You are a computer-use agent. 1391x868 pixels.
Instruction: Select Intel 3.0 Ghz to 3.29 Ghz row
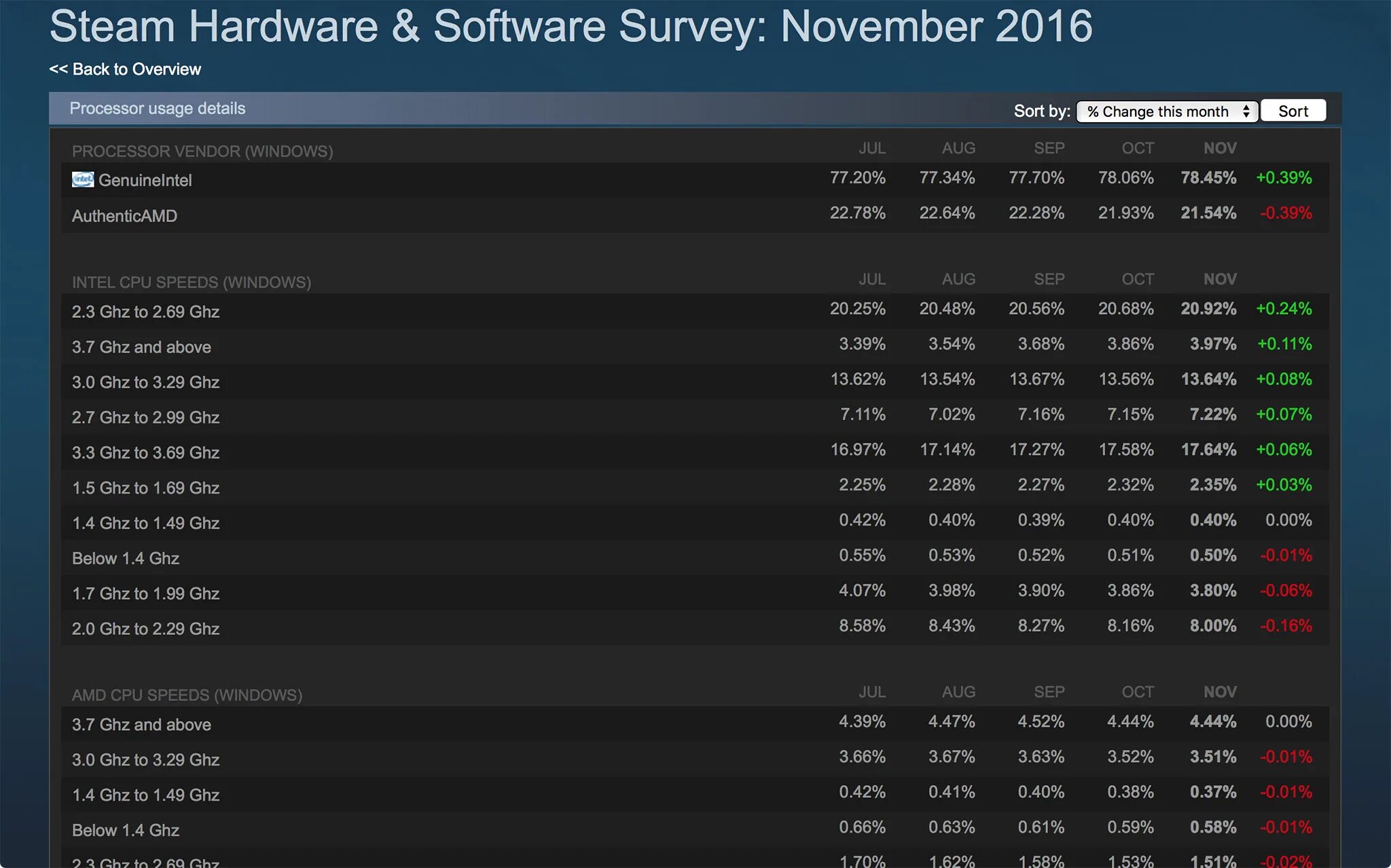pos(695,382)
